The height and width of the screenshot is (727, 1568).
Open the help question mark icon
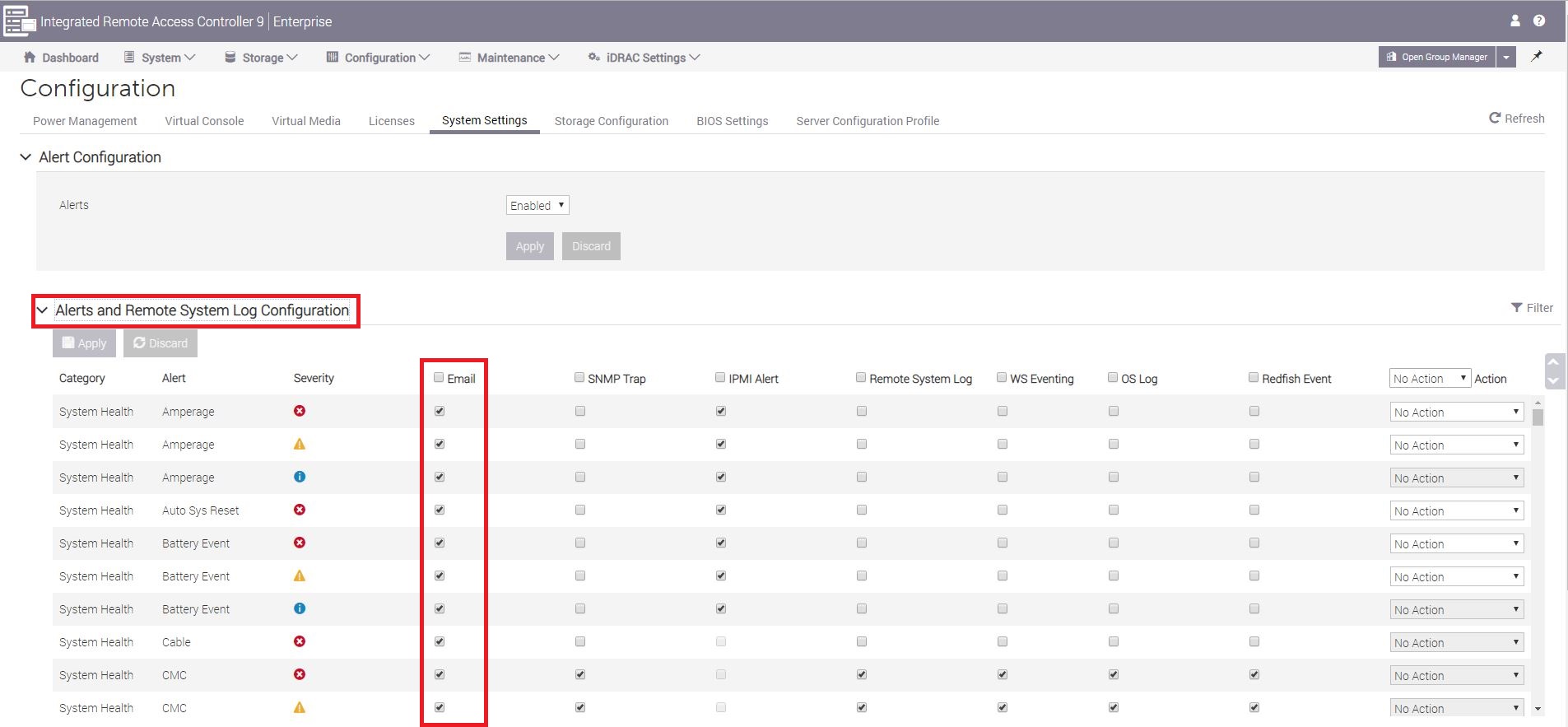click(1539, 21)
